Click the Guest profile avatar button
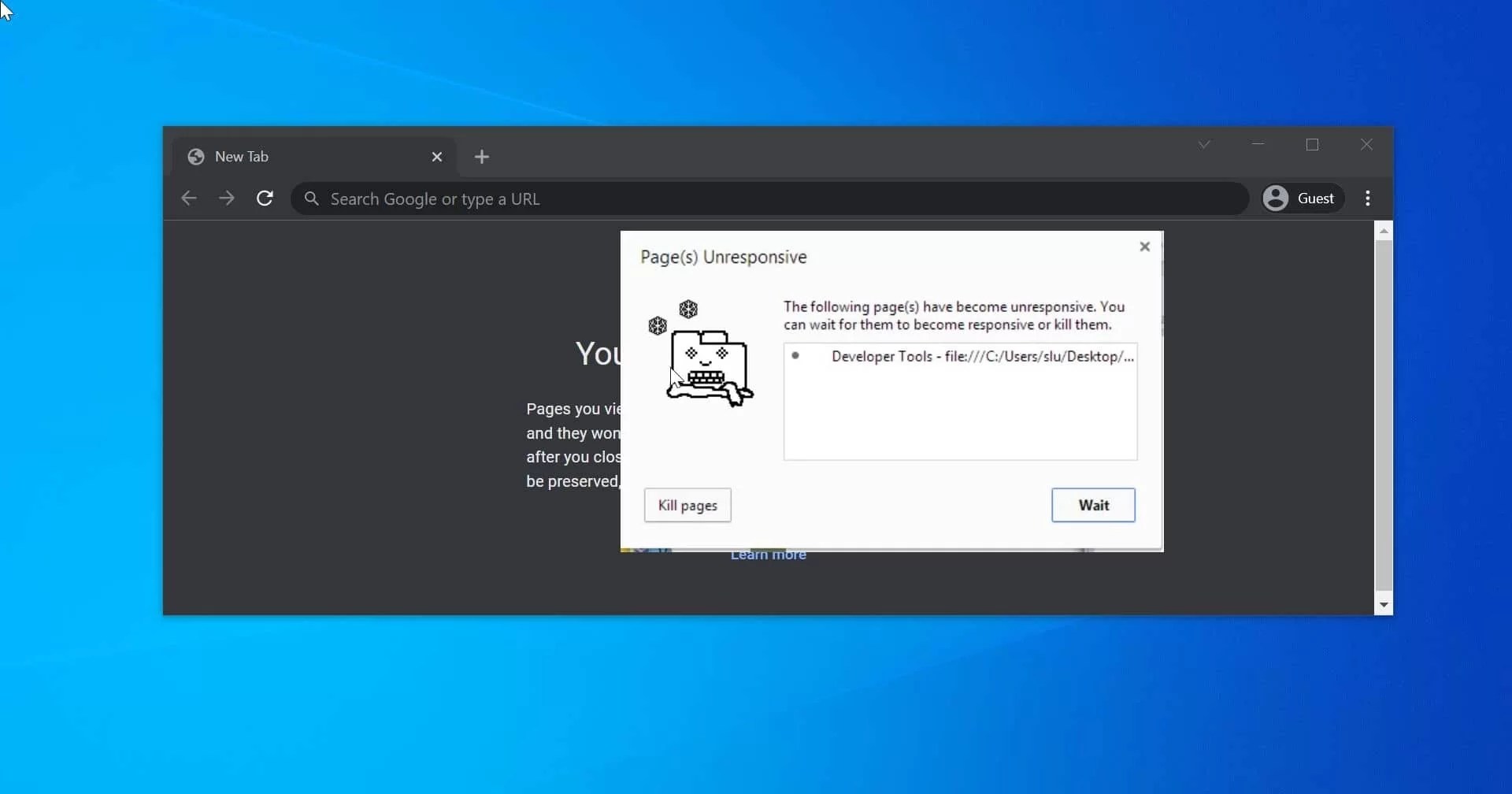 [1302, 198]
